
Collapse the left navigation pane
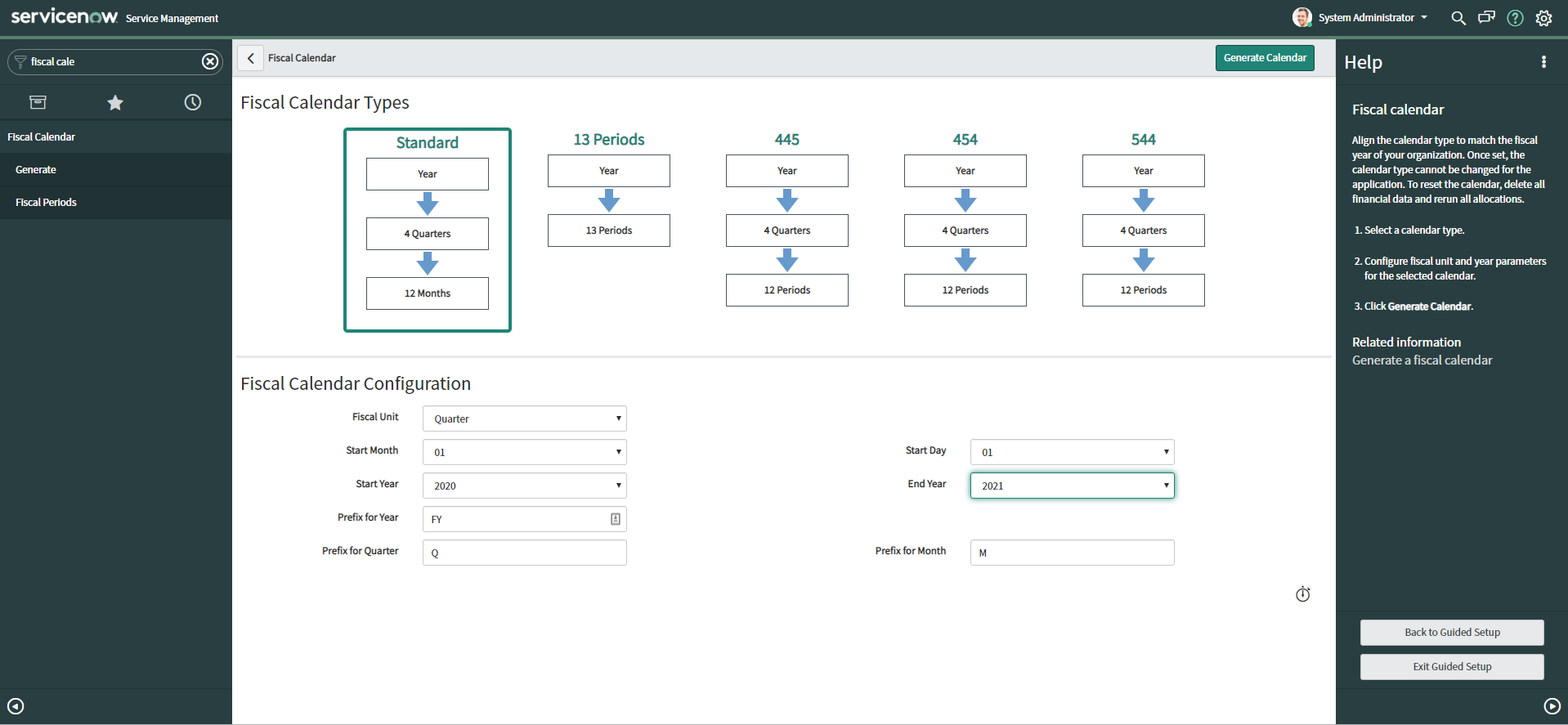pos(16,706)
